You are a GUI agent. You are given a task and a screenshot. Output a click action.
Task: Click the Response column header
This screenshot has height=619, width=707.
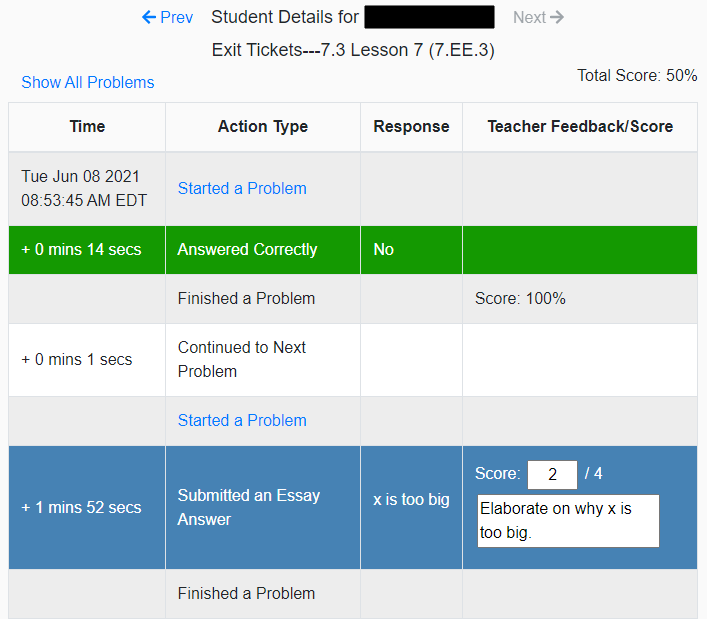411,126
